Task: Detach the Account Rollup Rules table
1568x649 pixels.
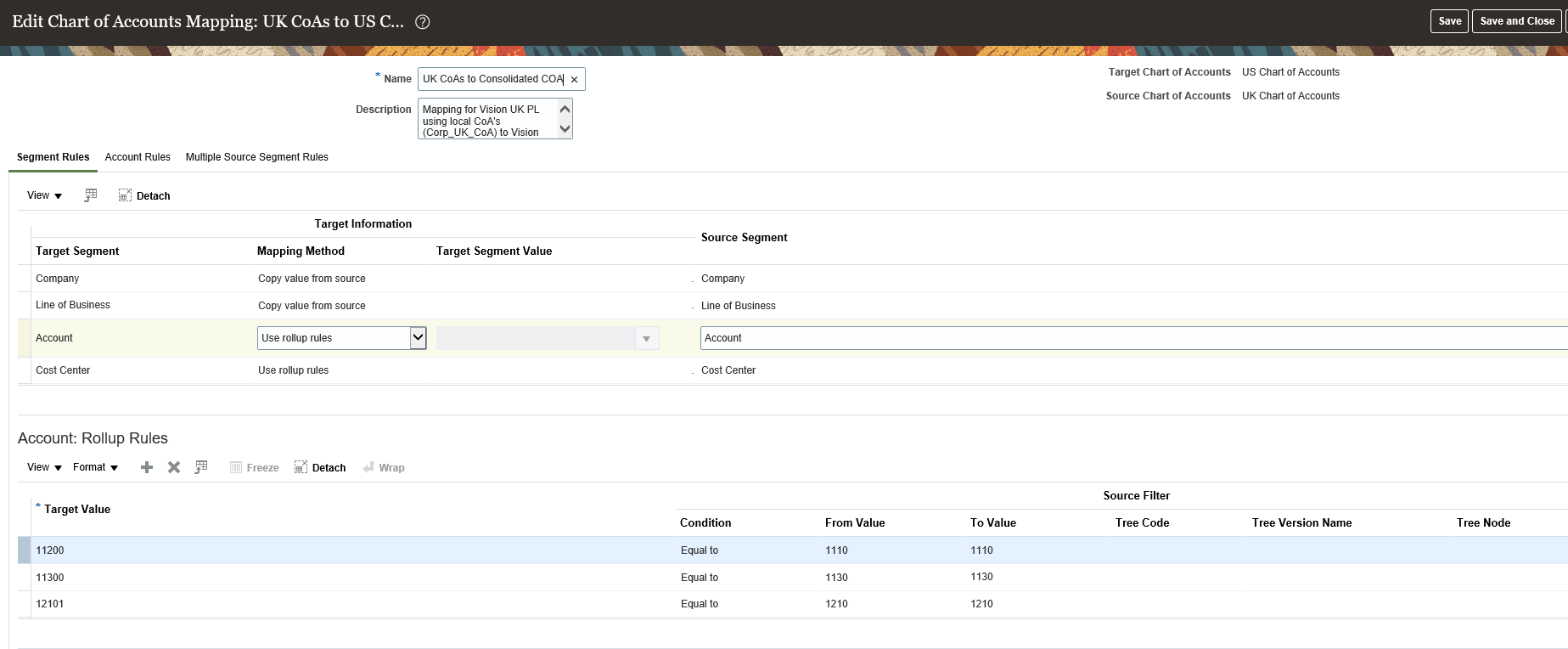Action: [320, 467]
